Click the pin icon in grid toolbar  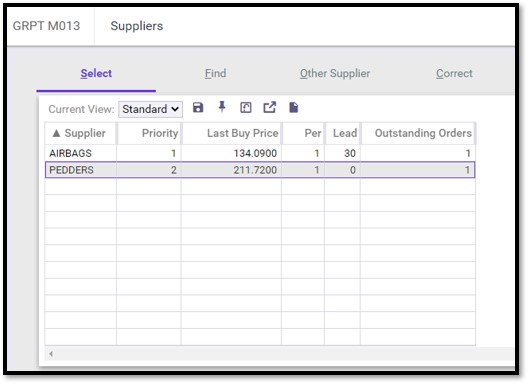[222, 107]
